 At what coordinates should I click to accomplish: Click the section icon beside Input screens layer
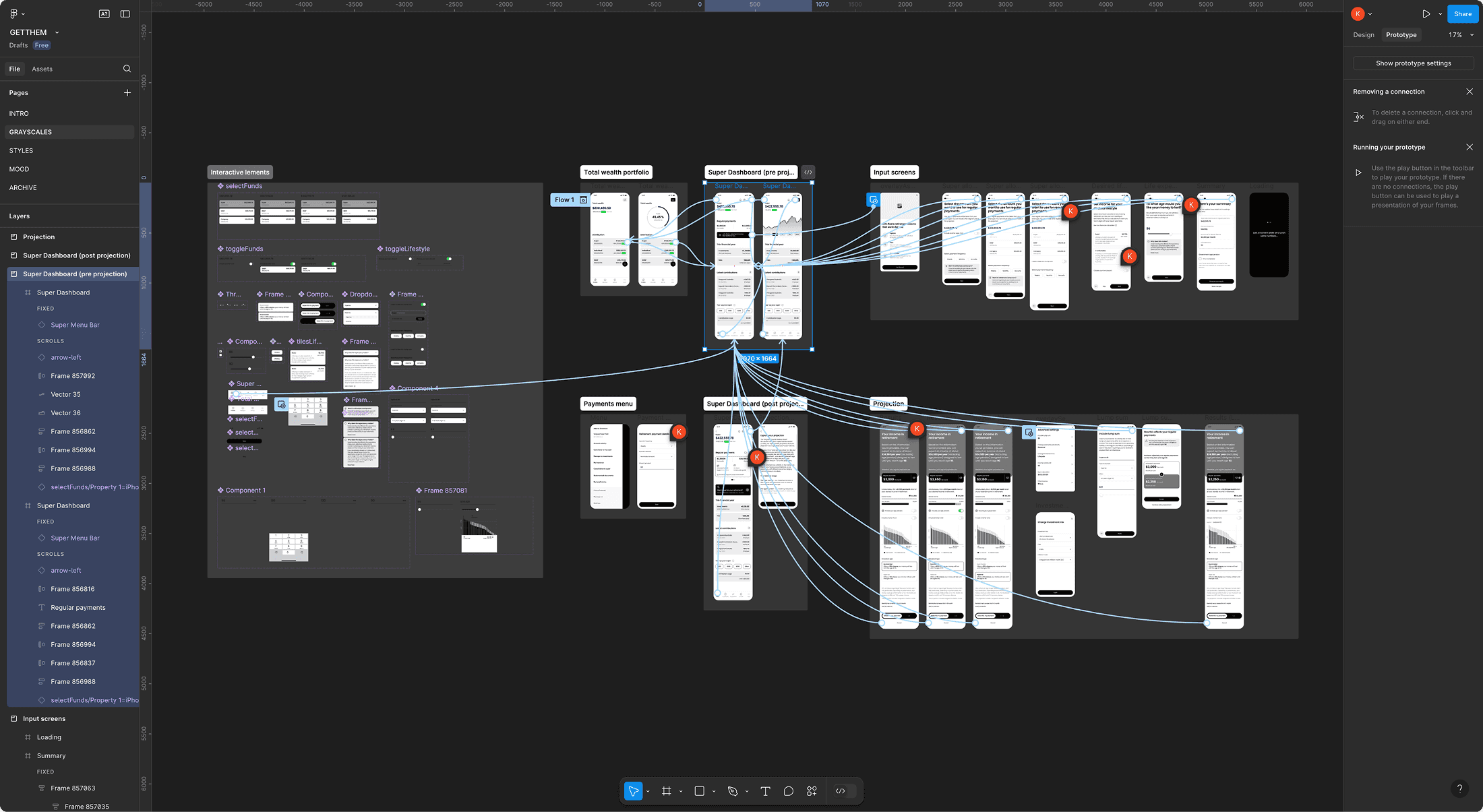[13, 719]
